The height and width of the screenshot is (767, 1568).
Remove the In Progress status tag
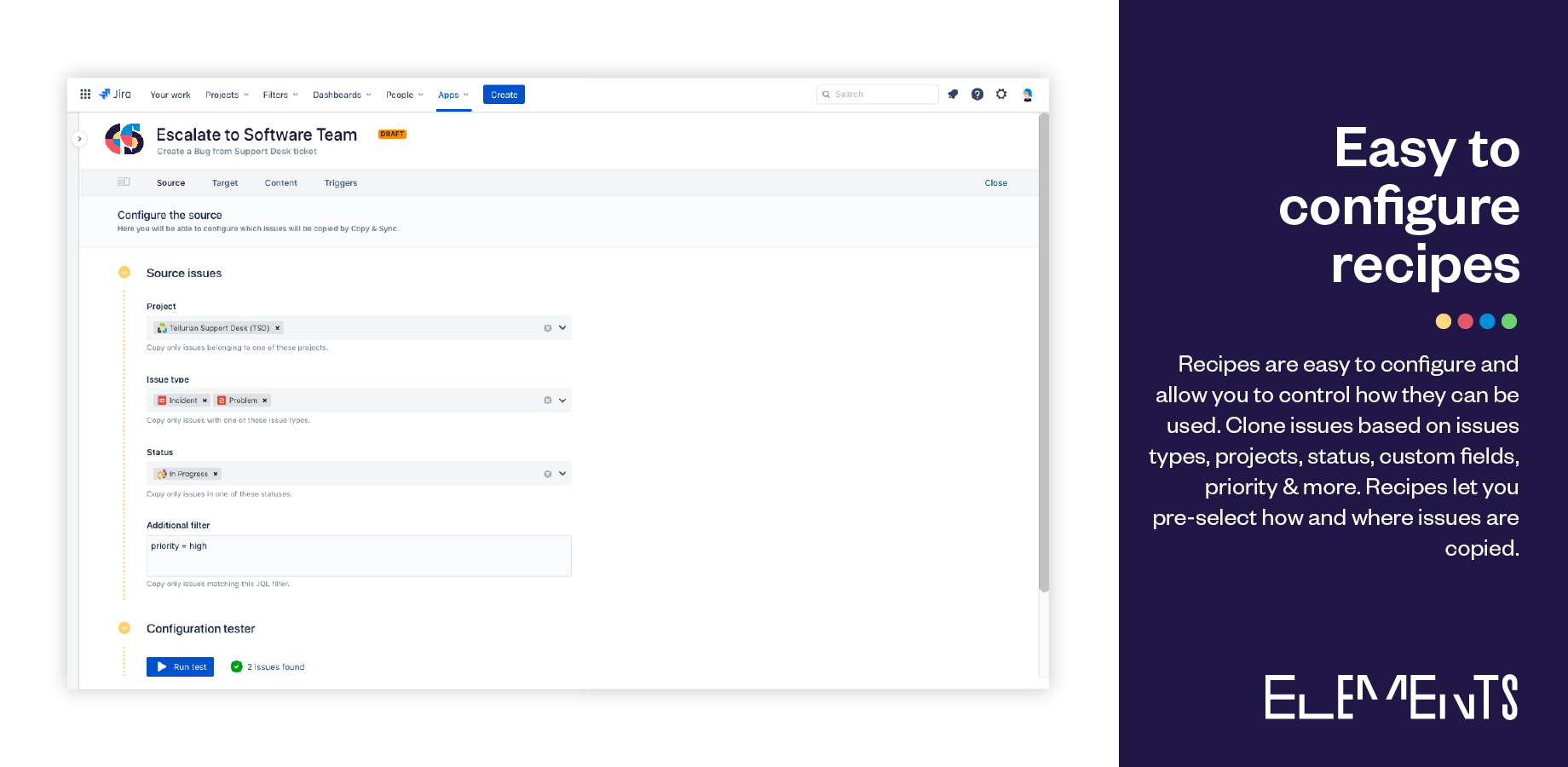(216, 474)
